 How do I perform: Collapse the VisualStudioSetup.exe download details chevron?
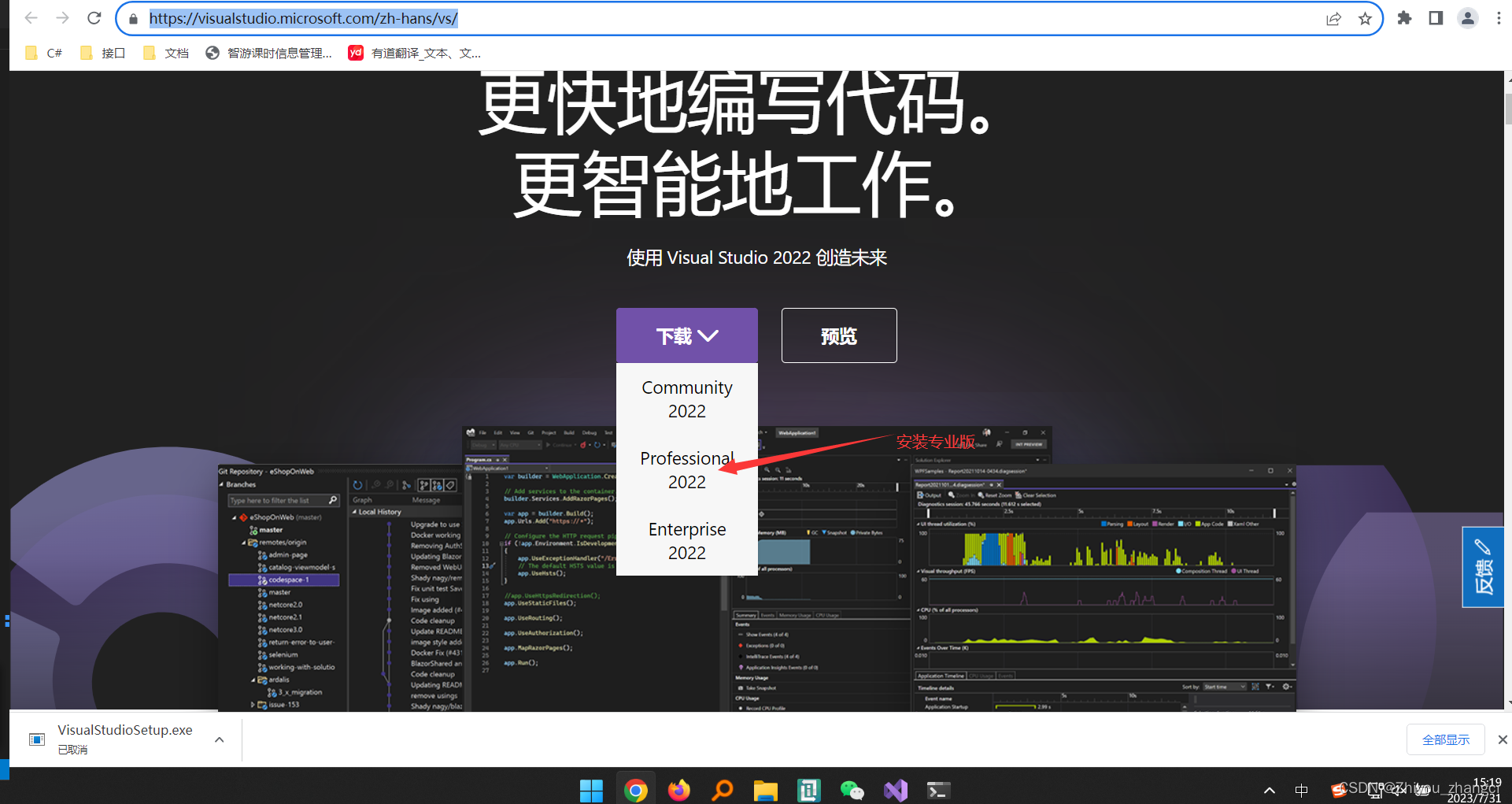pos(219,739)
